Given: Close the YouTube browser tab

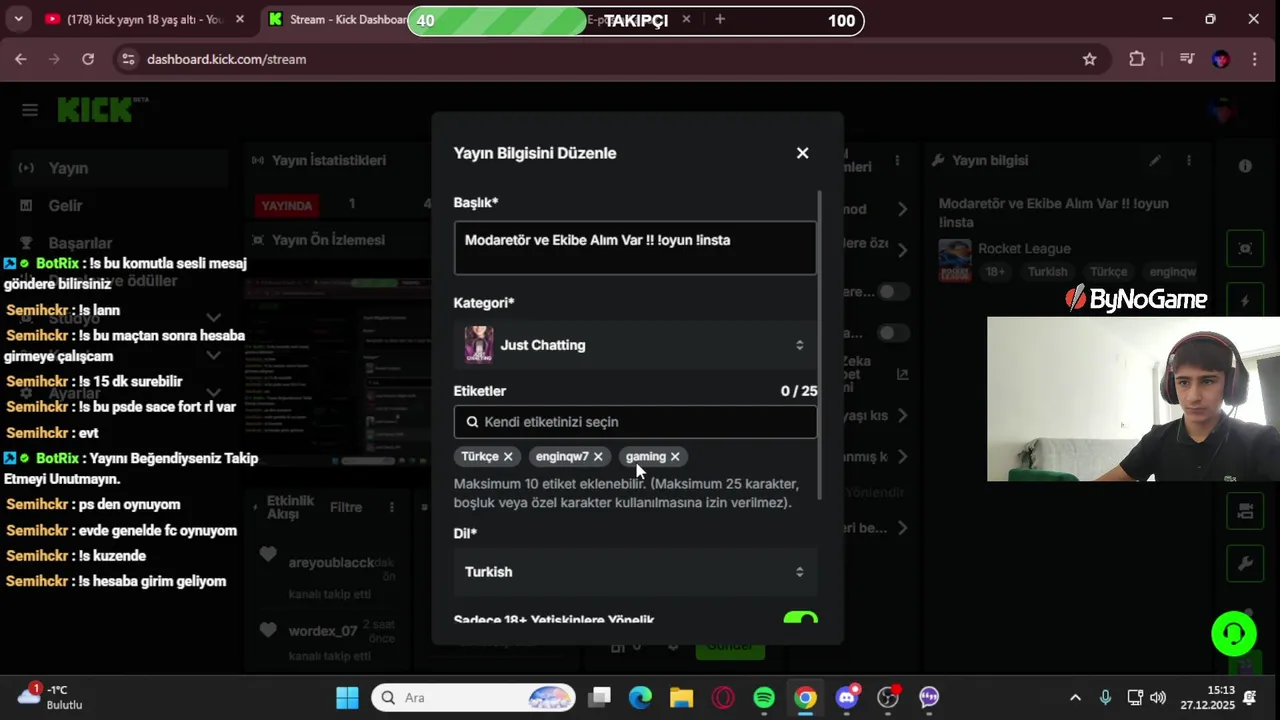Looking at the screenshot, I should click(239, 19).
